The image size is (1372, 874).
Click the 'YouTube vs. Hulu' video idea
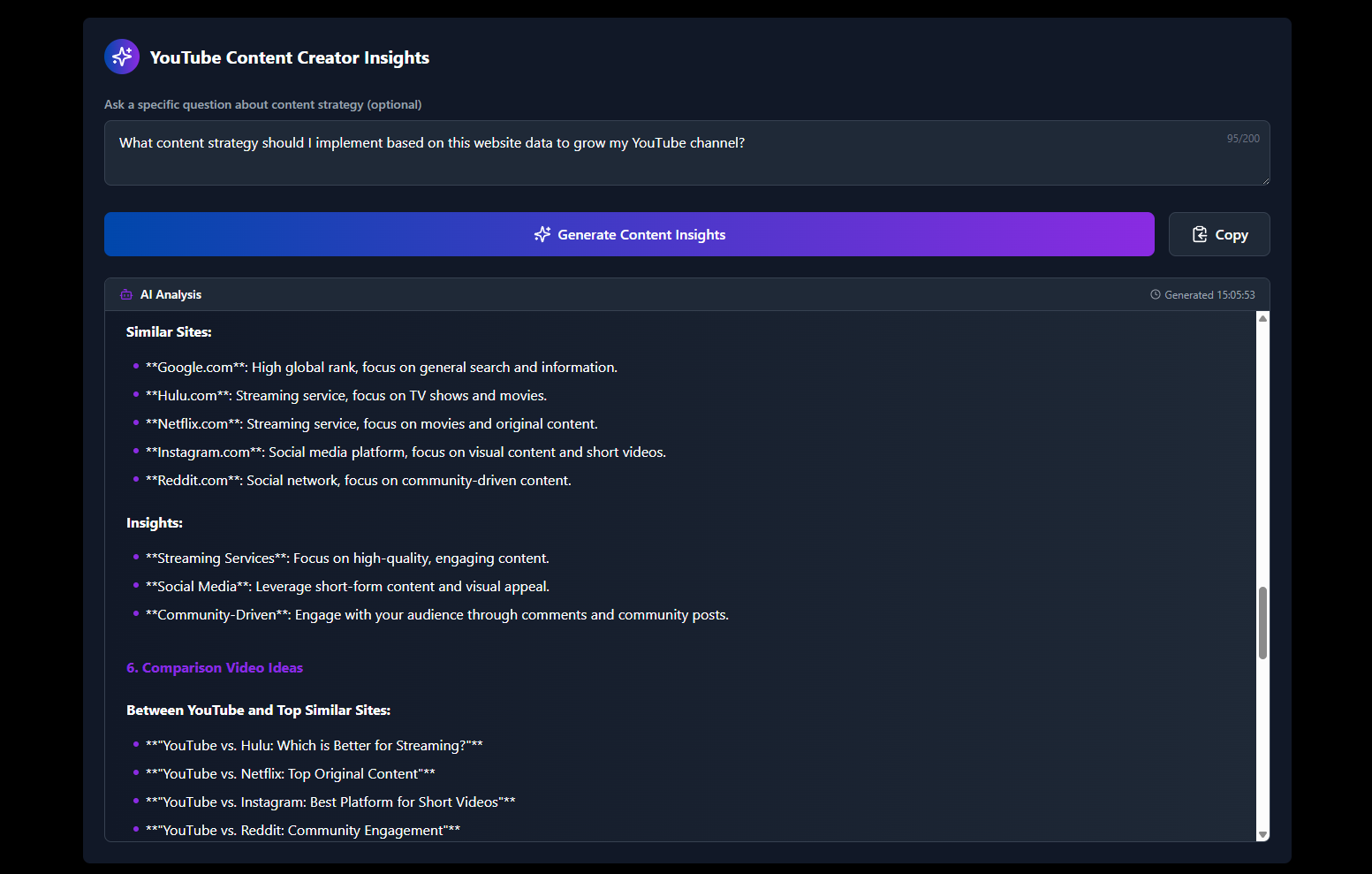click(315, 746)
